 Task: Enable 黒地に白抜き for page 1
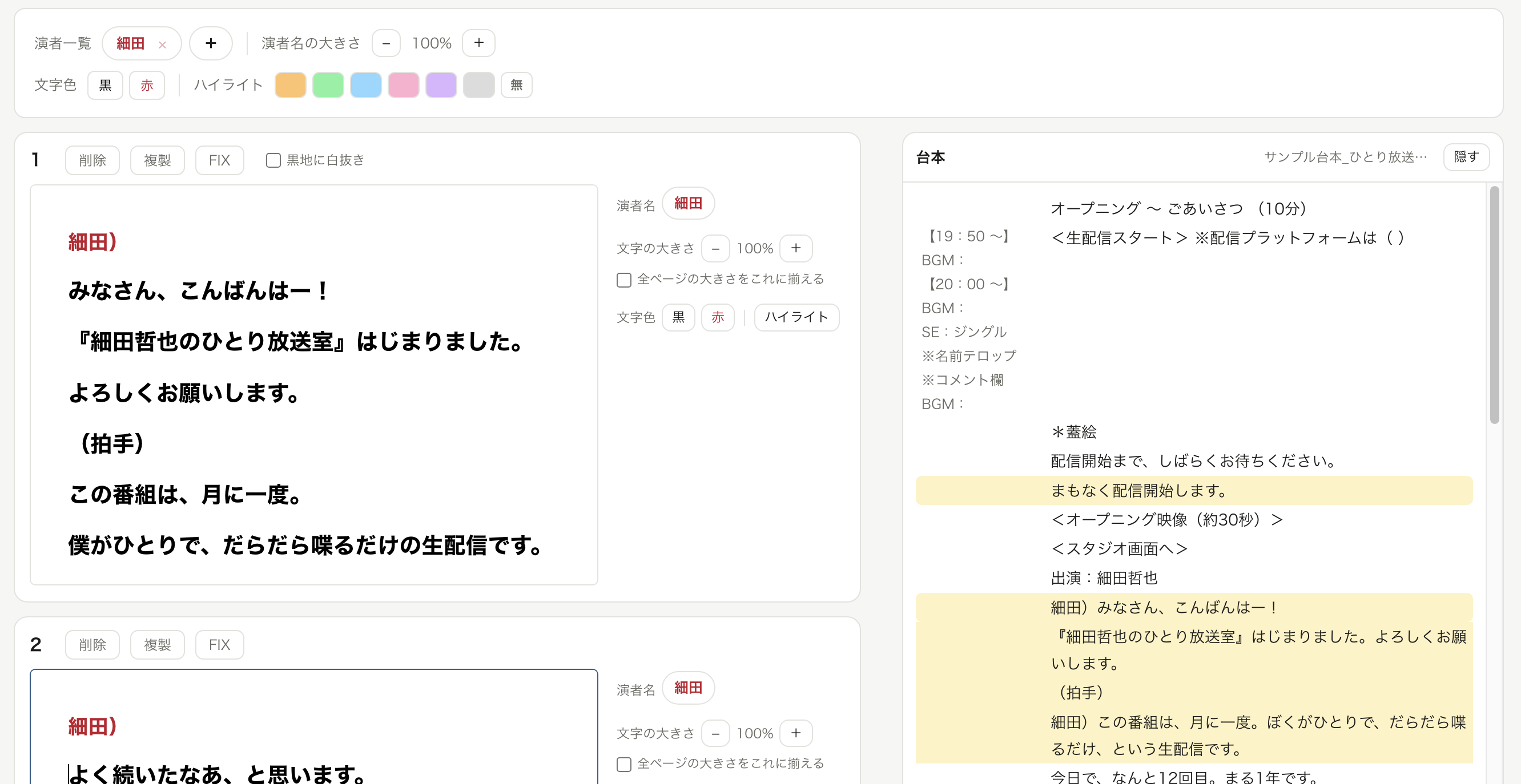click(273, 160)
